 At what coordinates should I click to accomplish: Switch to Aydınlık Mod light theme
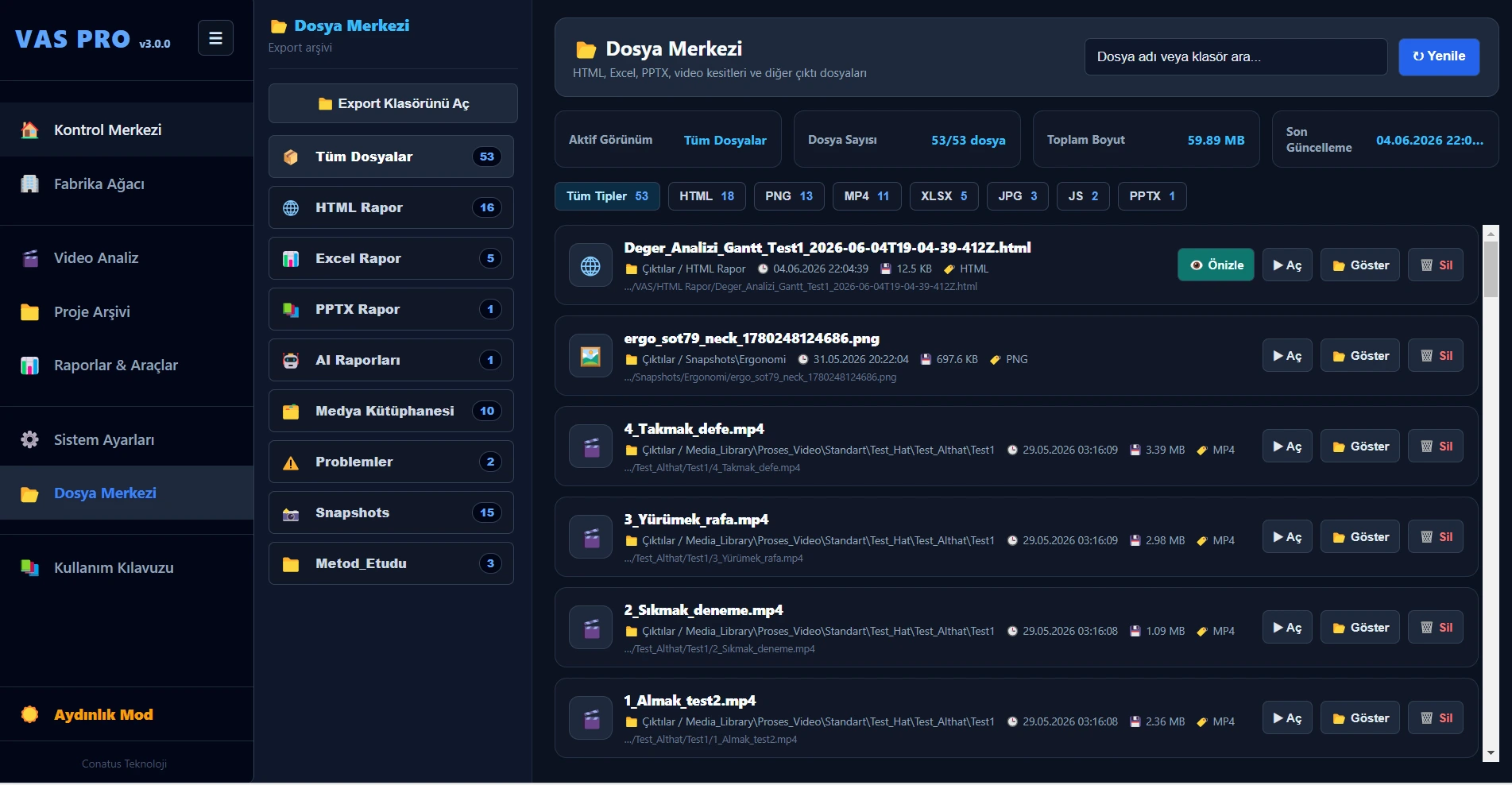(x=126, y=714)
